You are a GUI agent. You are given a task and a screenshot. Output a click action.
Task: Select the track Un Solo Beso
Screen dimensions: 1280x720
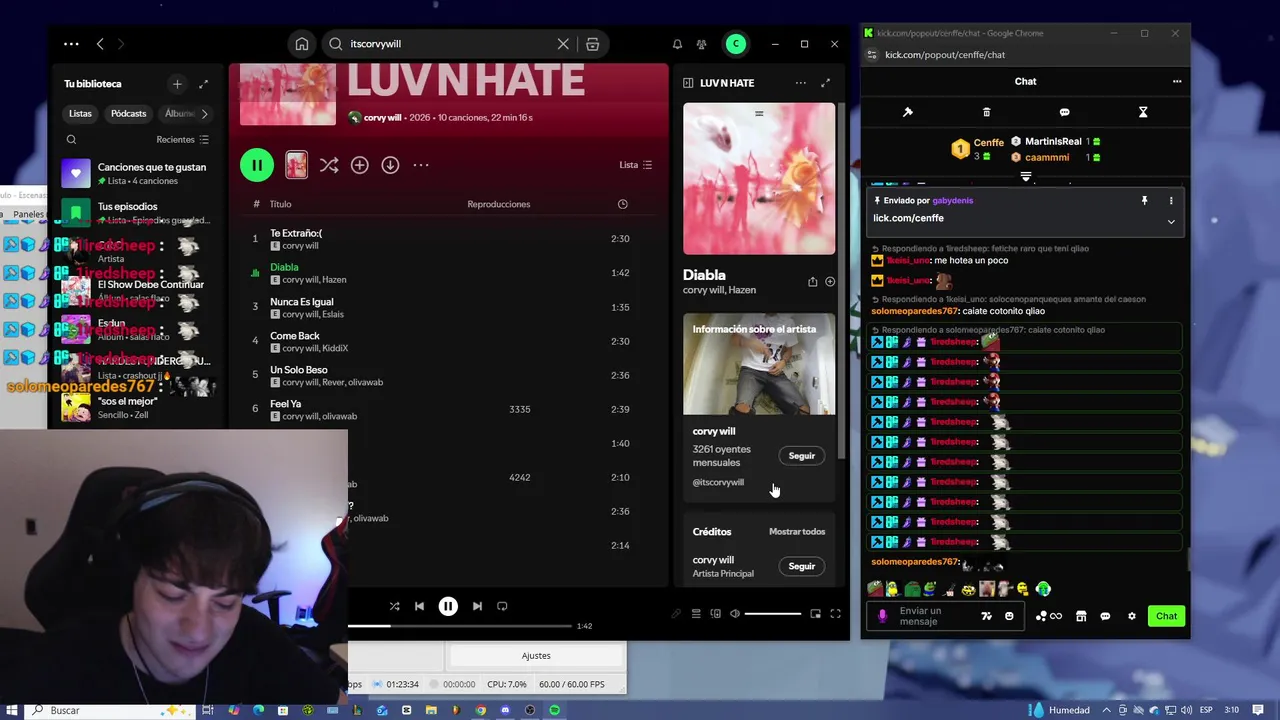(x=450, y=375)
